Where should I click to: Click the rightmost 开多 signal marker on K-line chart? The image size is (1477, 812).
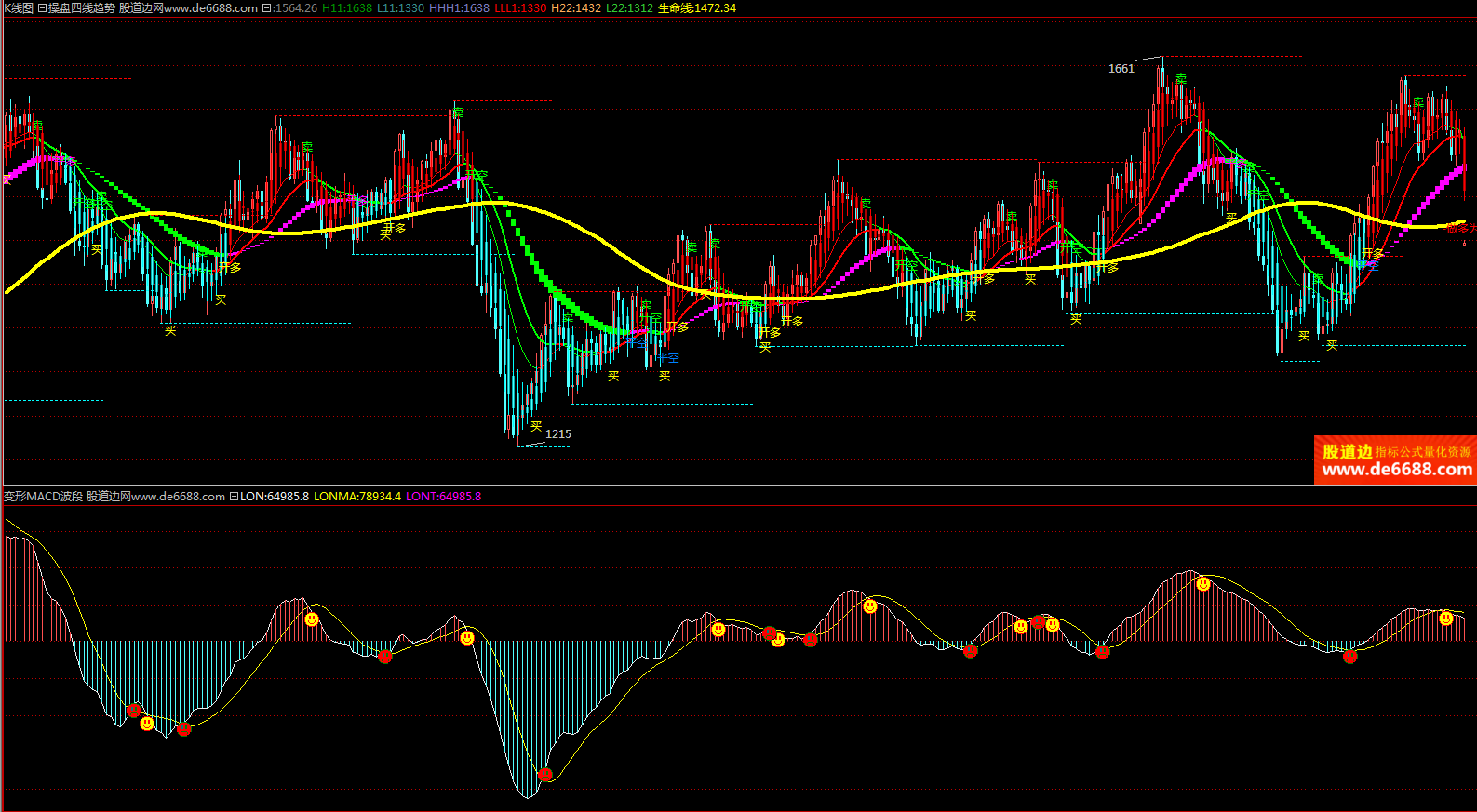[x=1373, y=254]
